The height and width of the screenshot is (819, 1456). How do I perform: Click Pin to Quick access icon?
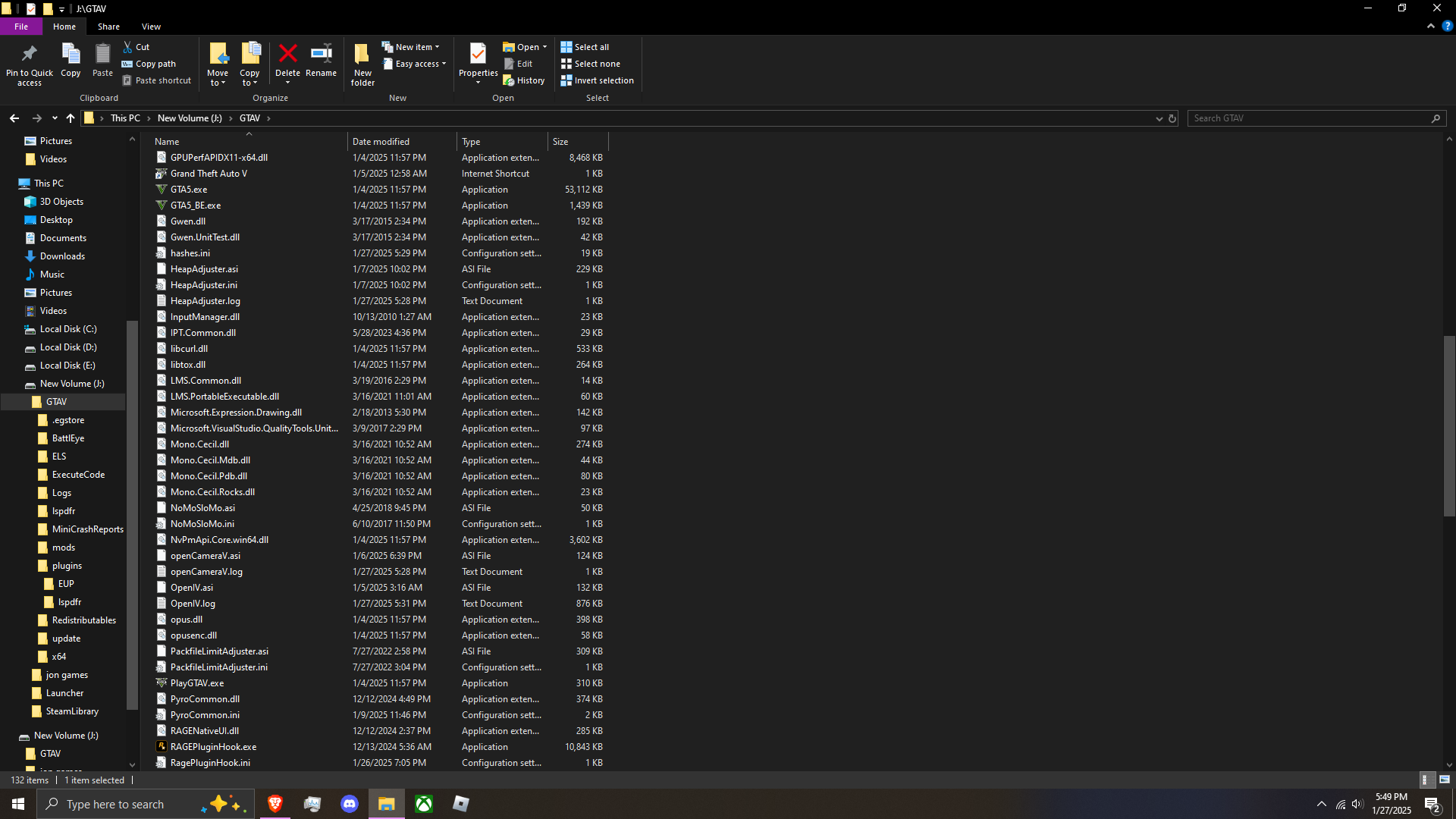(30, 55)
